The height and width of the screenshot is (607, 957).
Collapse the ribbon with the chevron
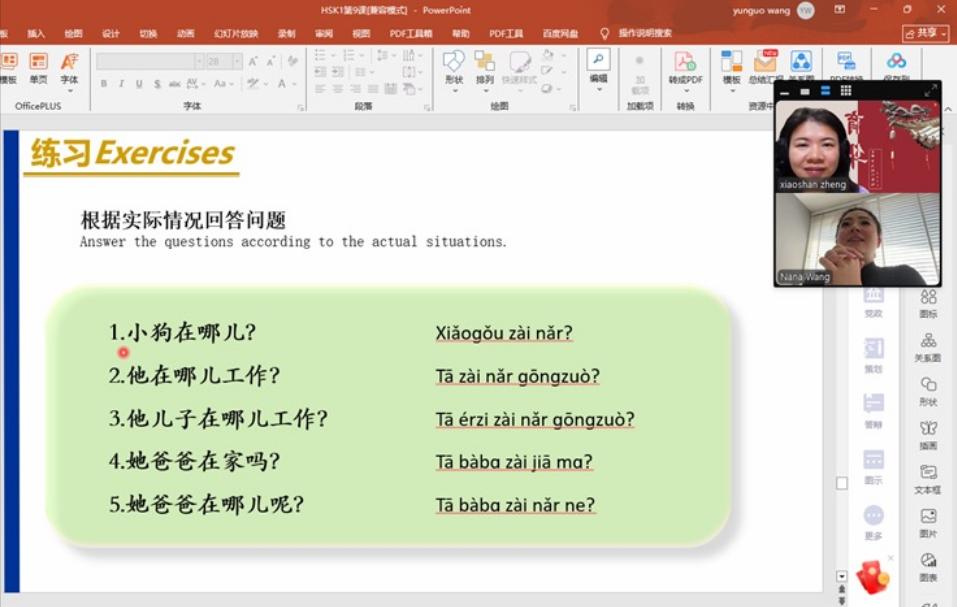(948, 109)
